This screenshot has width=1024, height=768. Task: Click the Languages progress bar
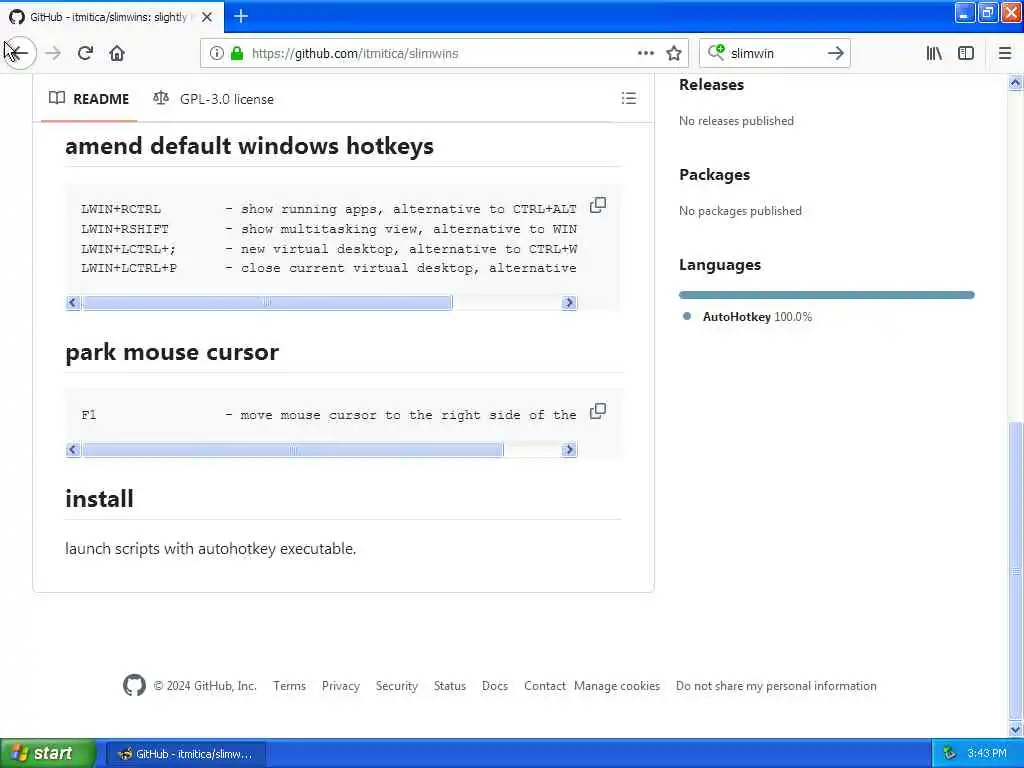(x=826, y=295)
